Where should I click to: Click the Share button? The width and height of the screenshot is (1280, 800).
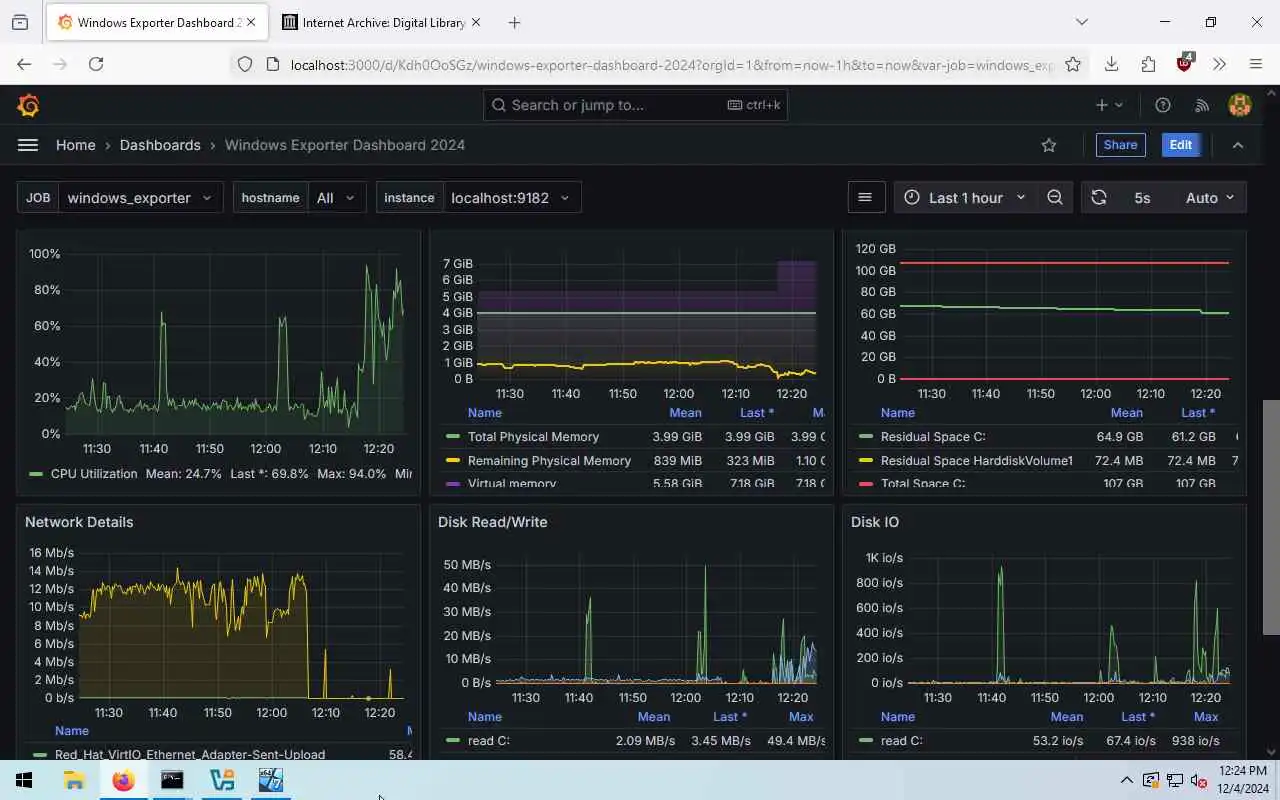click(1120, 145)
